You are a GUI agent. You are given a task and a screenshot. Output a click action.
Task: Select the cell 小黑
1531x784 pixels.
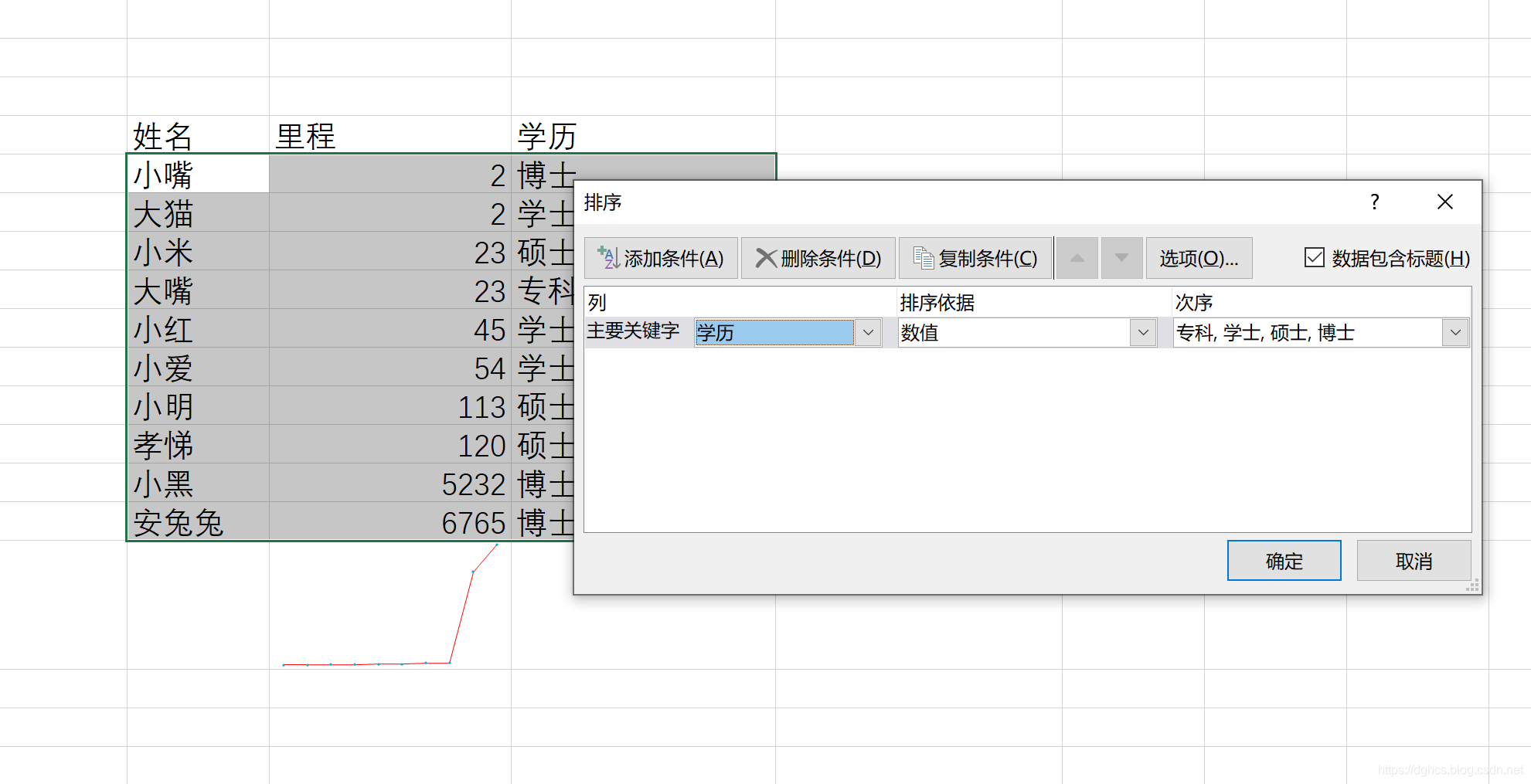point(198,483)
